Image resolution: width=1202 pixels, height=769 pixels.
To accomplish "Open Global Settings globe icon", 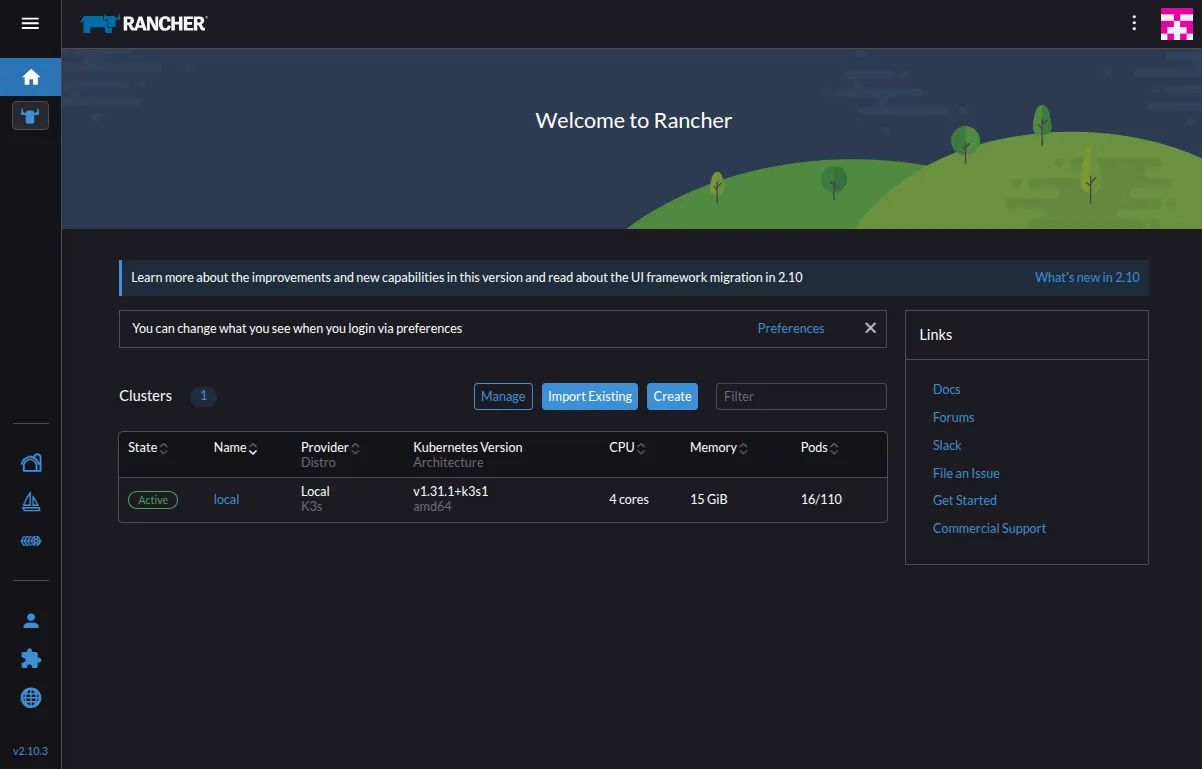I will coord(31,698).
